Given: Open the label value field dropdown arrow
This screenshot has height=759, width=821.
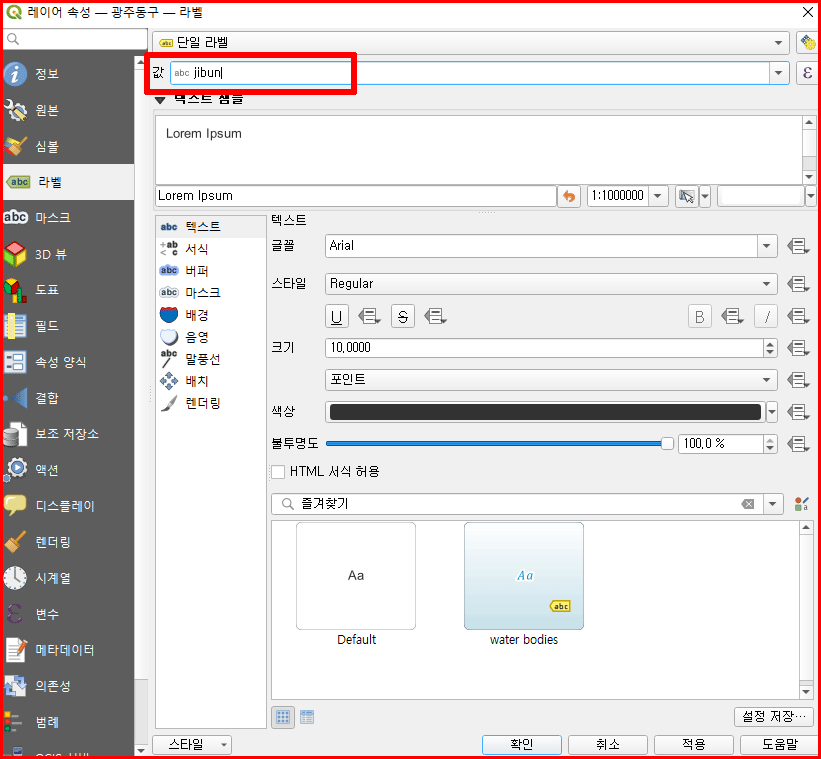Looking at the screenshot, I should click(x=779, y=73).
